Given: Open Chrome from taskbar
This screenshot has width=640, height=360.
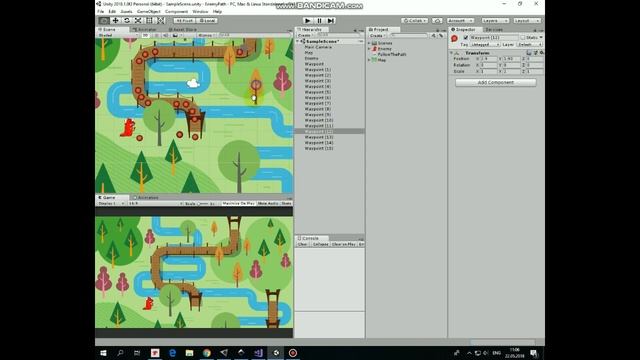Looking at the screenshot, I should coord(207,353).
